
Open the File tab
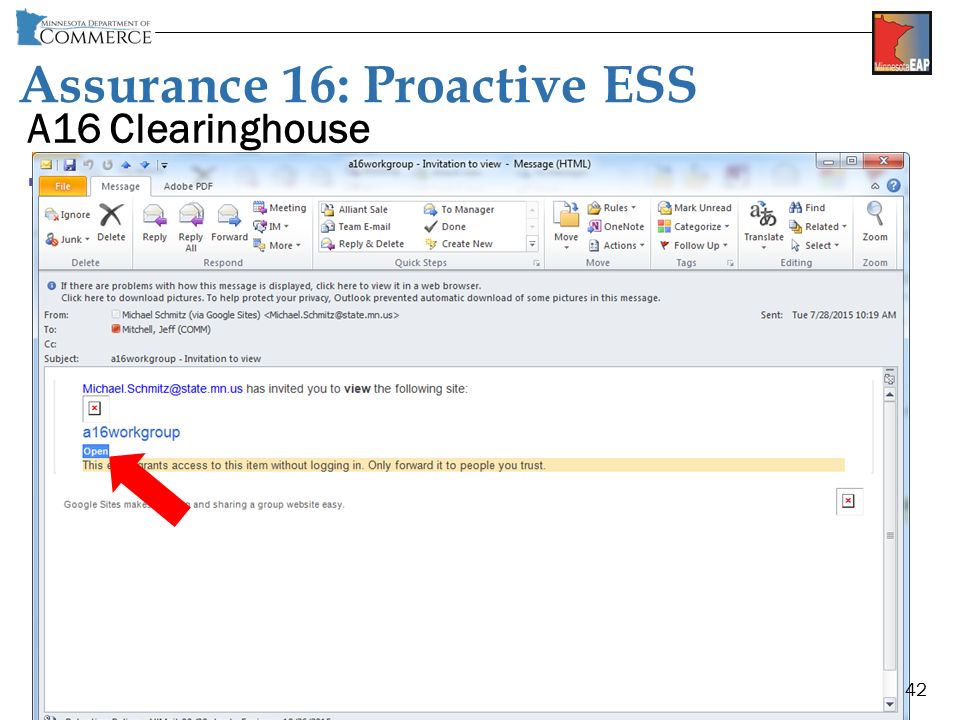point(63,186)
